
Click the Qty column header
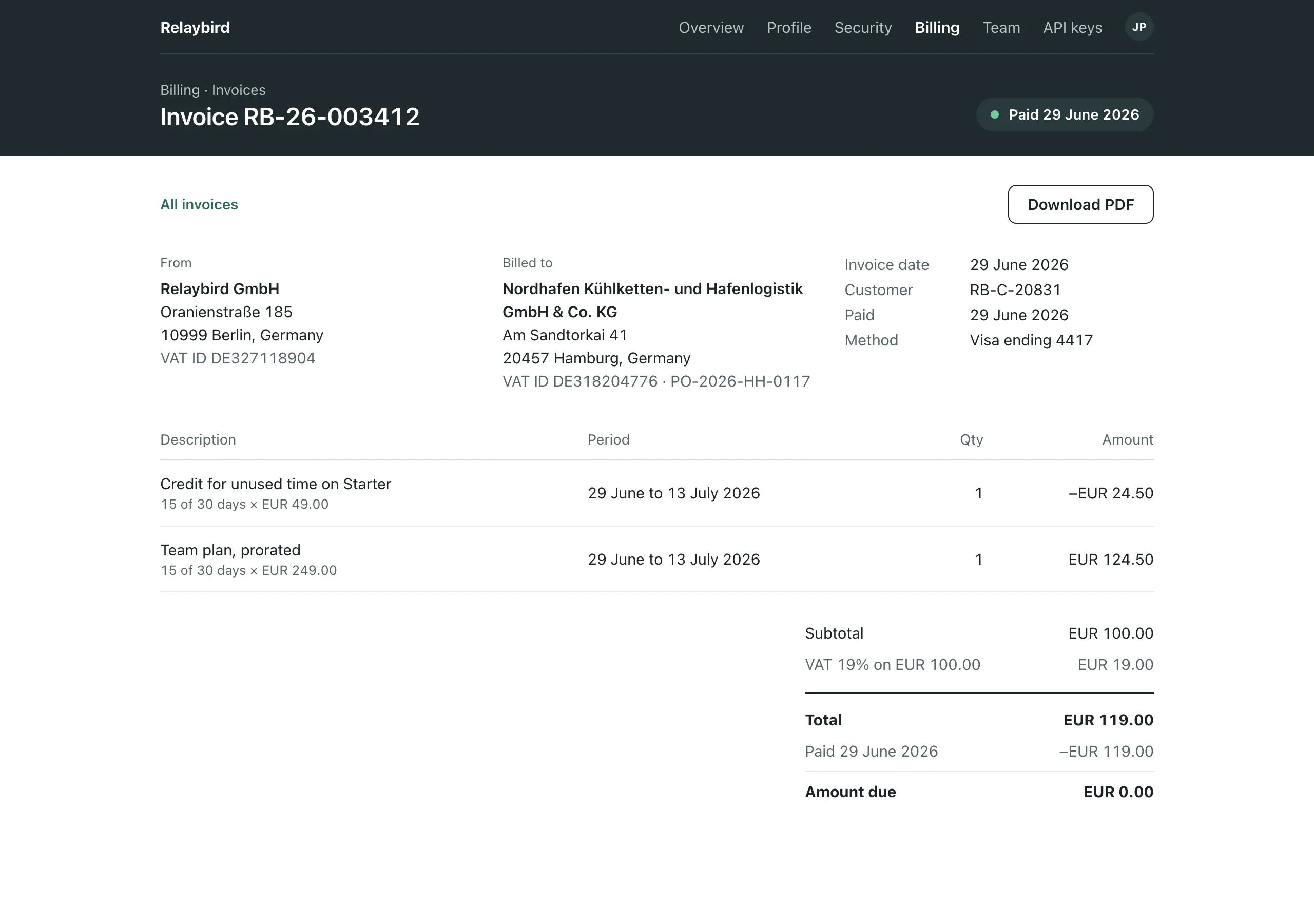click(971, 440)
